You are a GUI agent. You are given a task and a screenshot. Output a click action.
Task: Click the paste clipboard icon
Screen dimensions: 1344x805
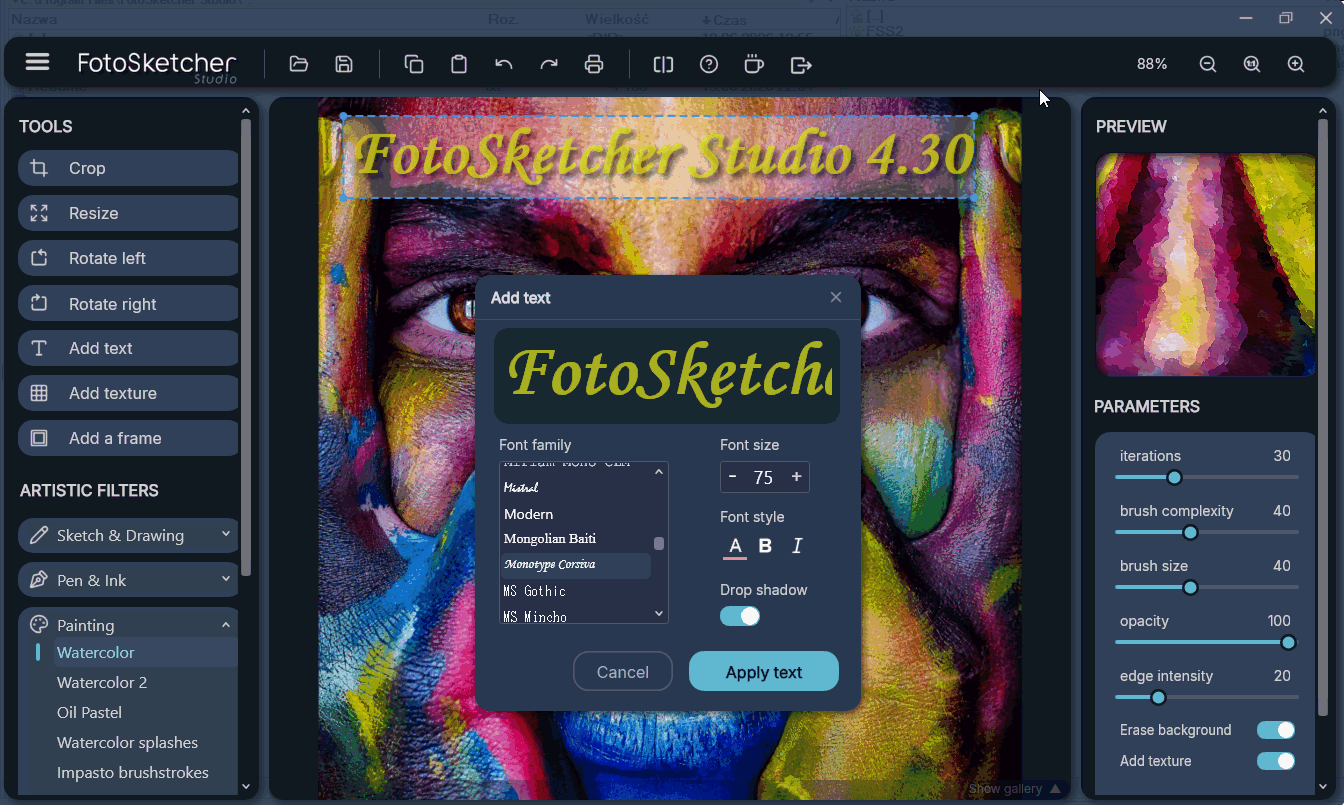click(459, 64)
